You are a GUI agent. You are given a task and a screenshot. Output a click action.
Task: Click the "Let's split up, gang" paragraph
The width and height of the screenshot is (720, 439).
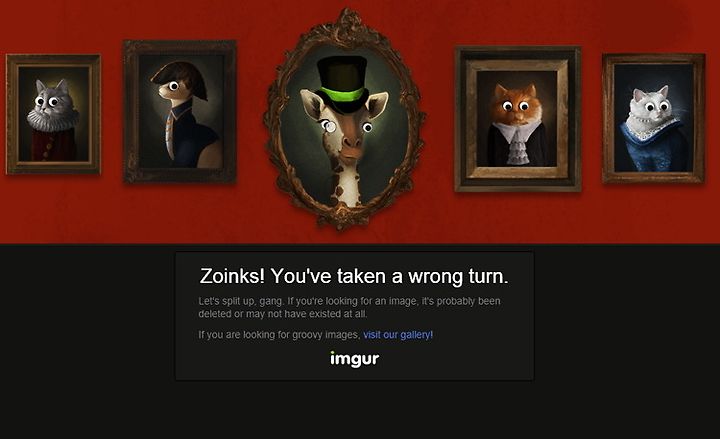349,308
